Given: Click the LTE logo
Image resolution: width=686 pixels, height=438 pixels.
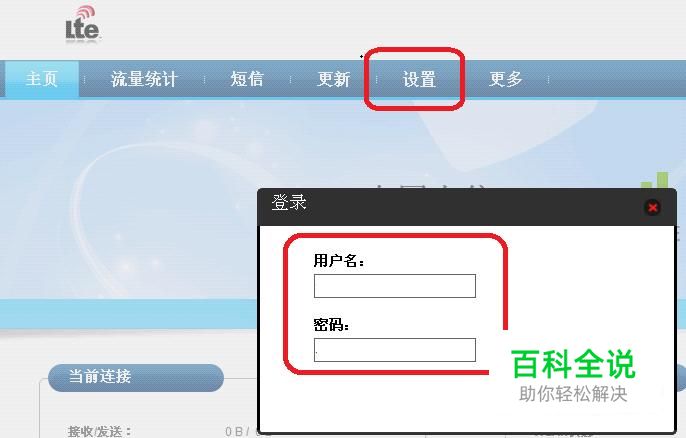Looking at the screenshot, I should [83, 25].
